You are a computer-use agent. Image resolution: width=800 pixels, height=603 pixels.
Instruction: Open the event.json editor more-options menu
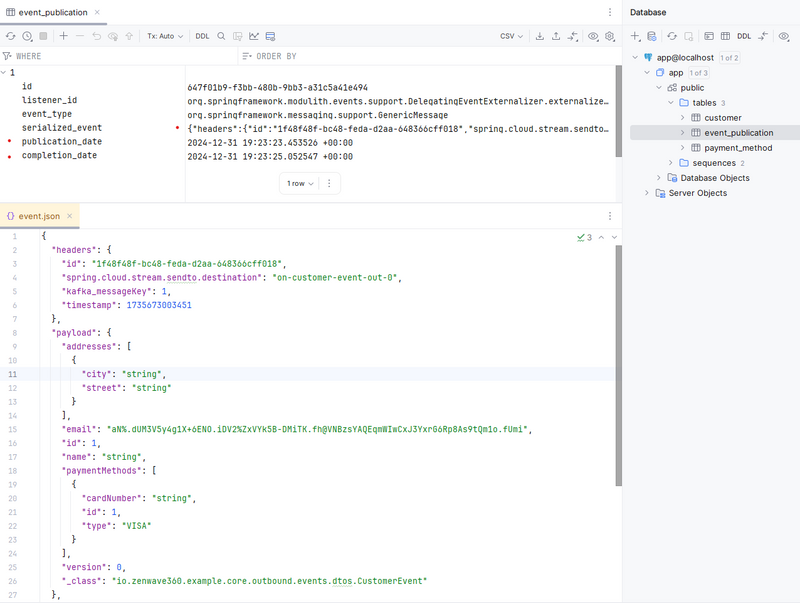(x=610, y=216)
